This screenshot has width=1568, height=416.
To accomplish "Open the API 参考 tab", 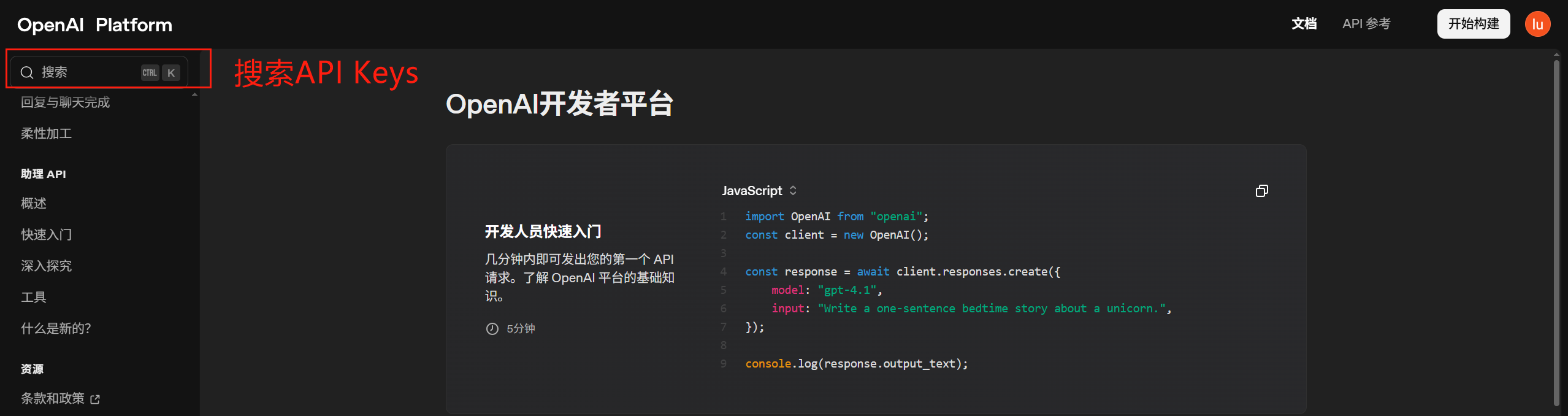I will (1366, 24).
